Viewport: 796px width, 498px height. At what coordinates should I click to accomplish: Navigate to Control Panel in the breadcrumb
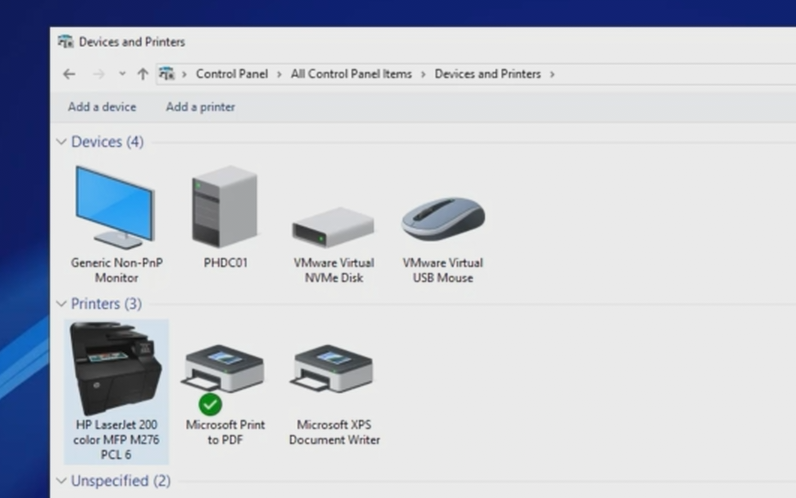pos(230,74)
